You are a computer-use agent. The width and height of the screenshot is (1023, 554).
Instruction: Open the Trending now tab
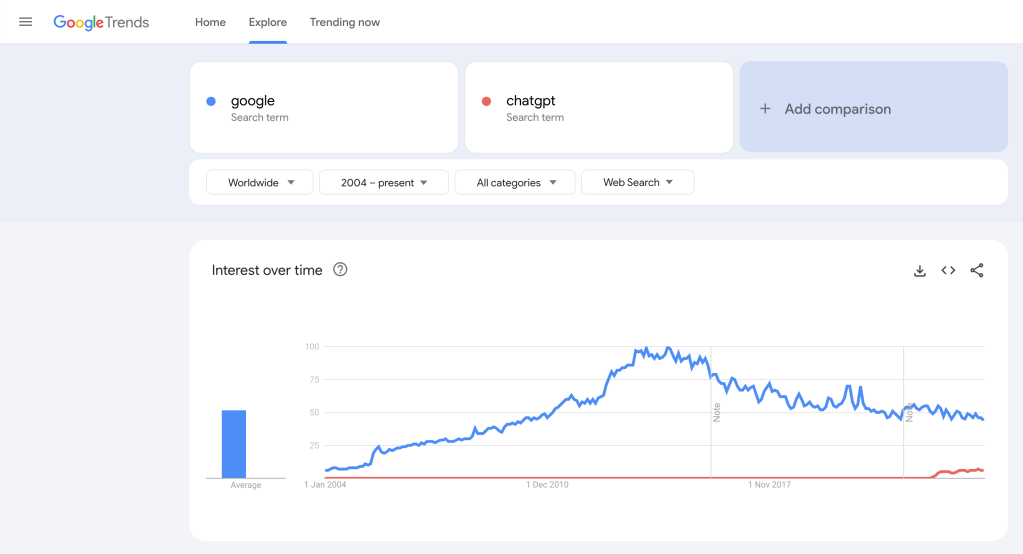344,22
